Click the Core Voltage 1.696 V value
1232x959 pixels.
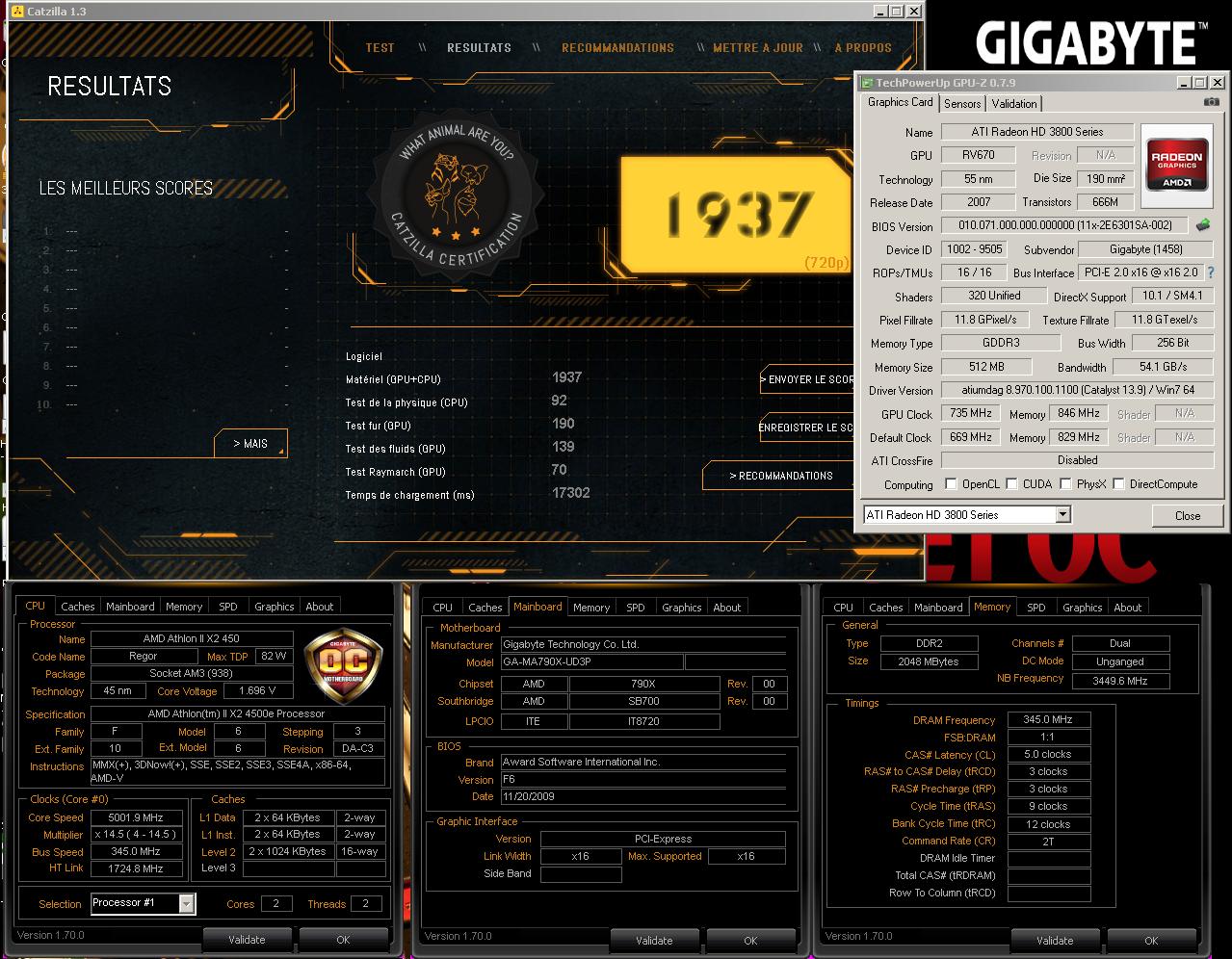pyautogui.click(x=257, y=690)
